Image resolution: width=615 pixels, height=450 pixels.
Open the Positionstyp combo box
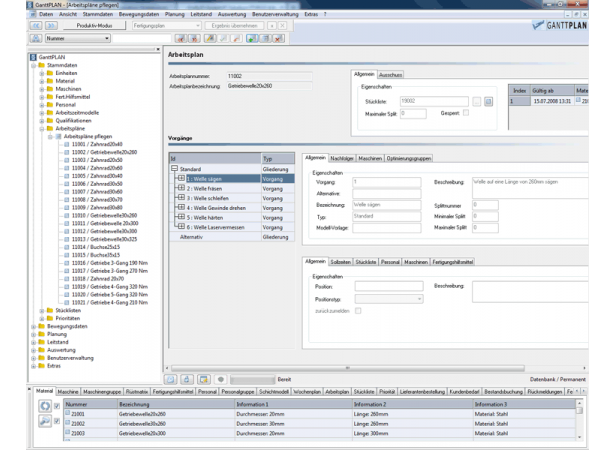pos(389,299)
